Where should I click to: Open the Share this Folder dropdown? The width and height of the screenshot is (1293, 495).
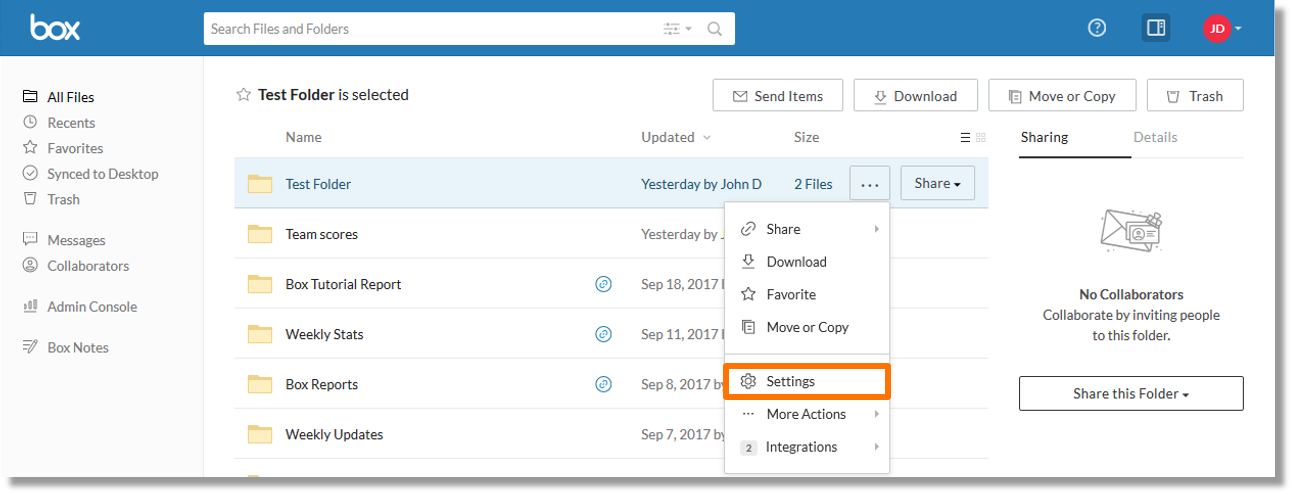[1131, 393]
